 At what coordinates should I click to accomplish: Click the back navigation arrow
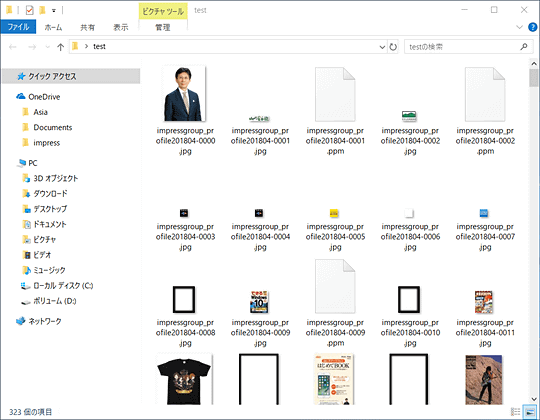[x=13, y=47]
